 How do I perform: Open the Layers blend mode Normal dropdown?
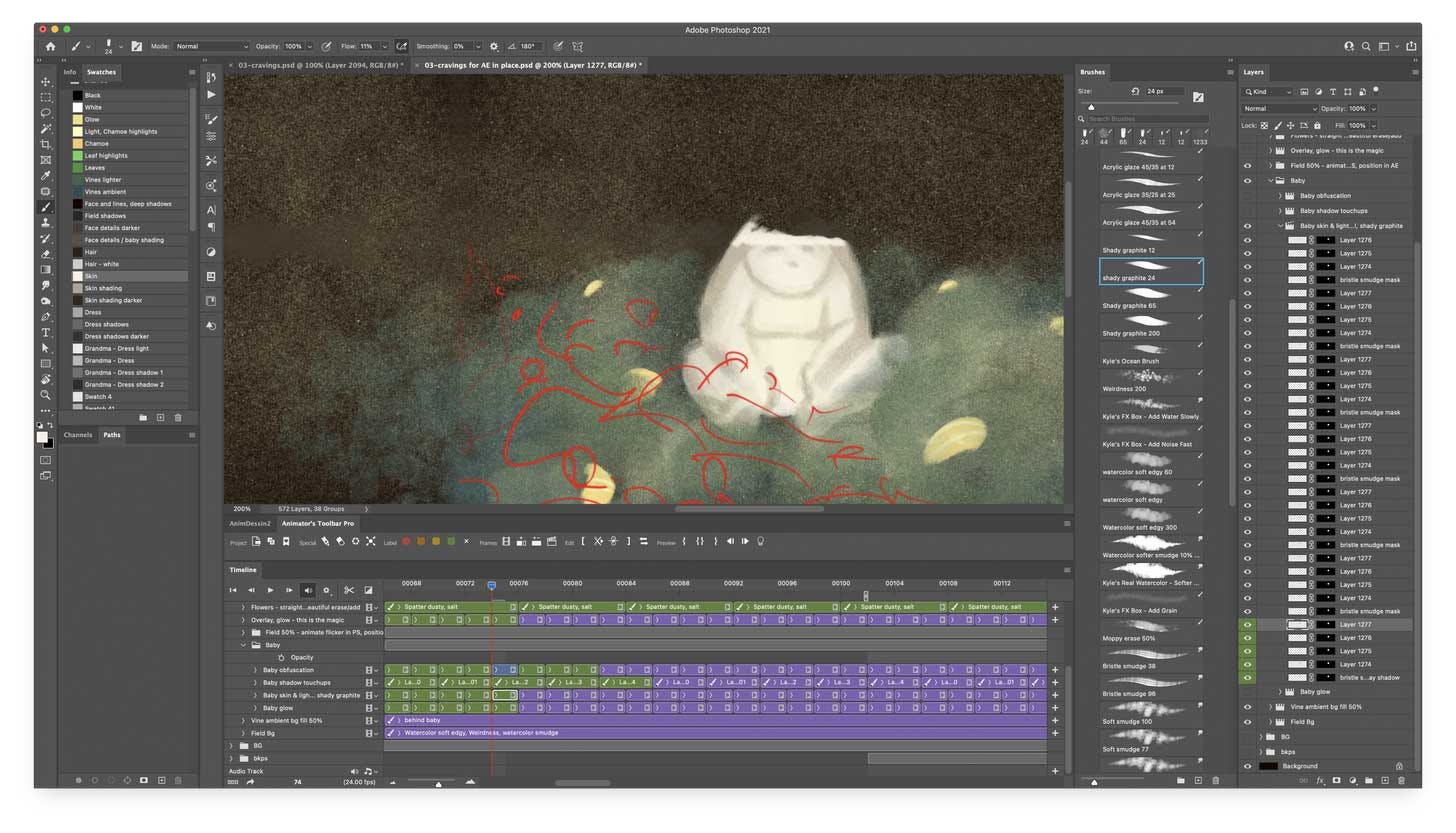1280,108
